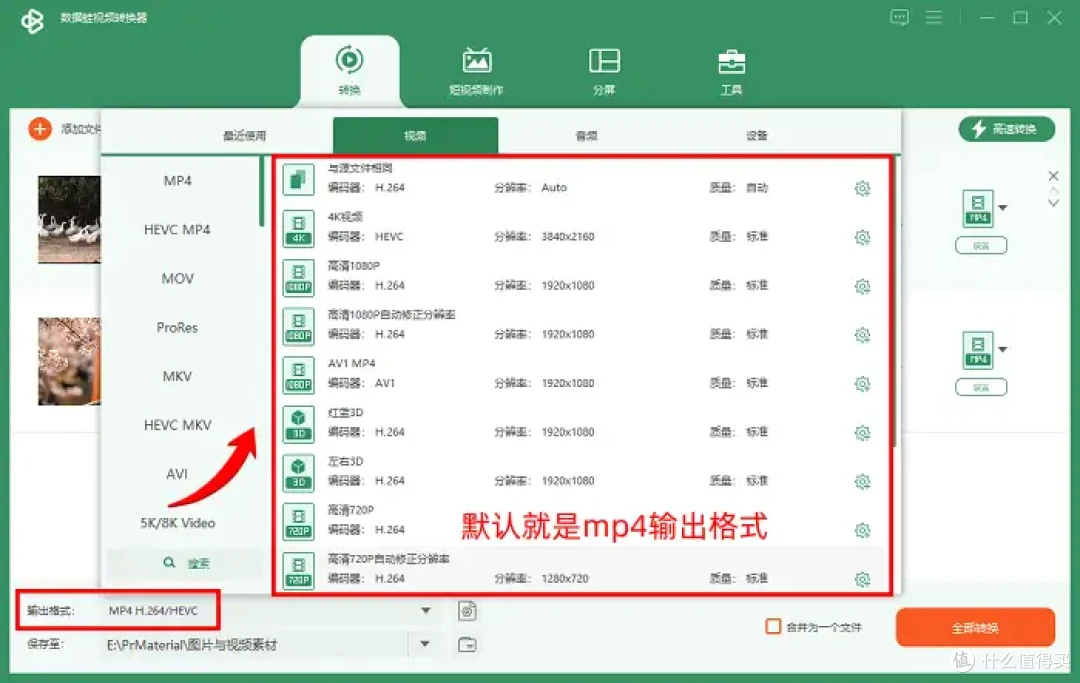1080x683 pixels.
Task: Click the format list scrollbar
Action: (262, 192)
